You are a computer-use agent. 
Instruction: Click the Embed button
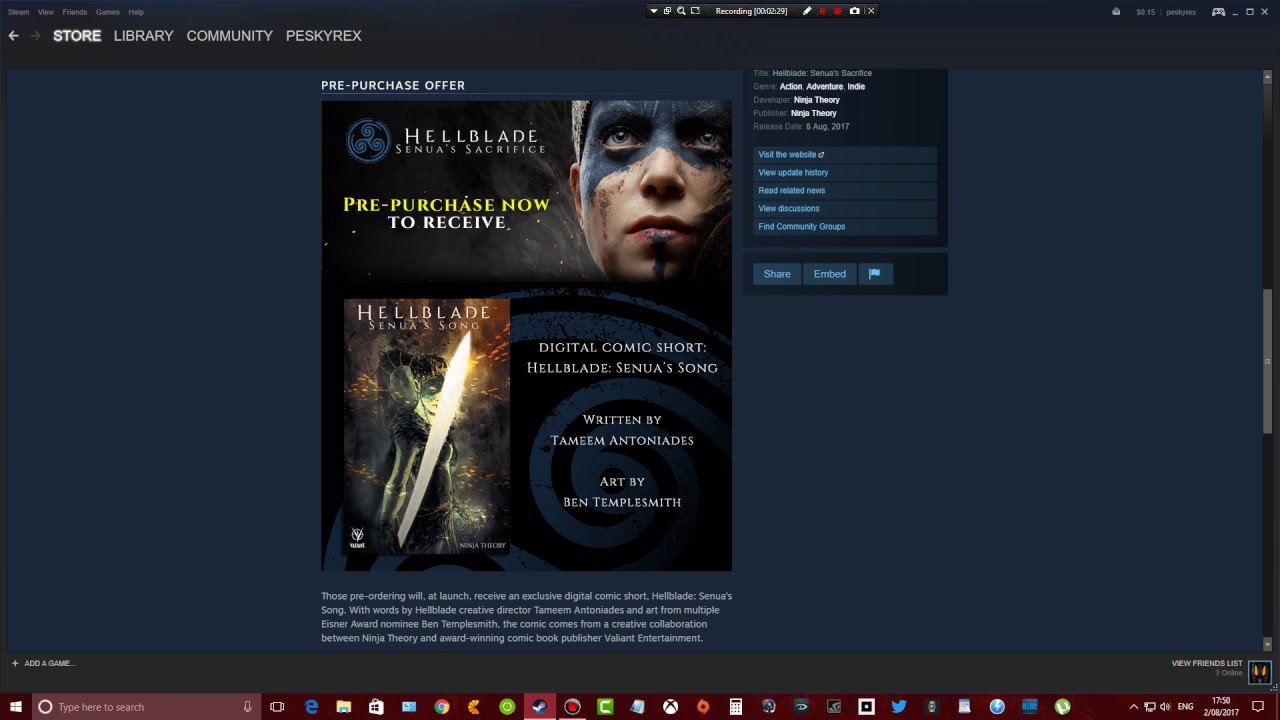(830, 274)
